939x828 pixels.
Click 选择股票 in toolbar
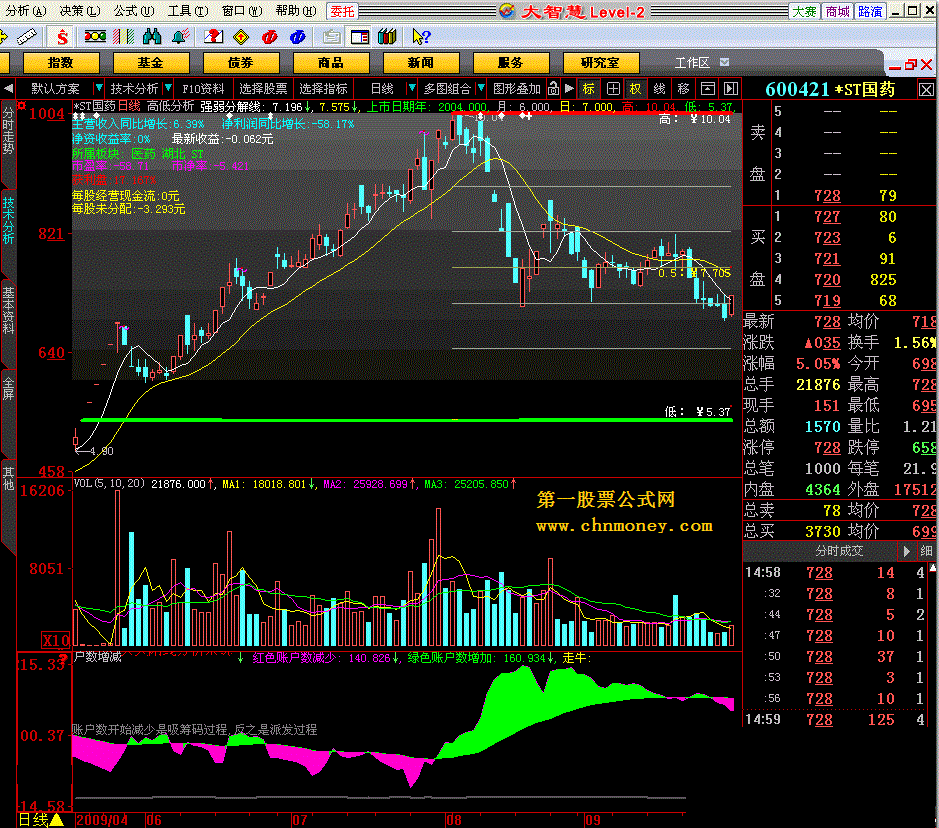[263, 89]
